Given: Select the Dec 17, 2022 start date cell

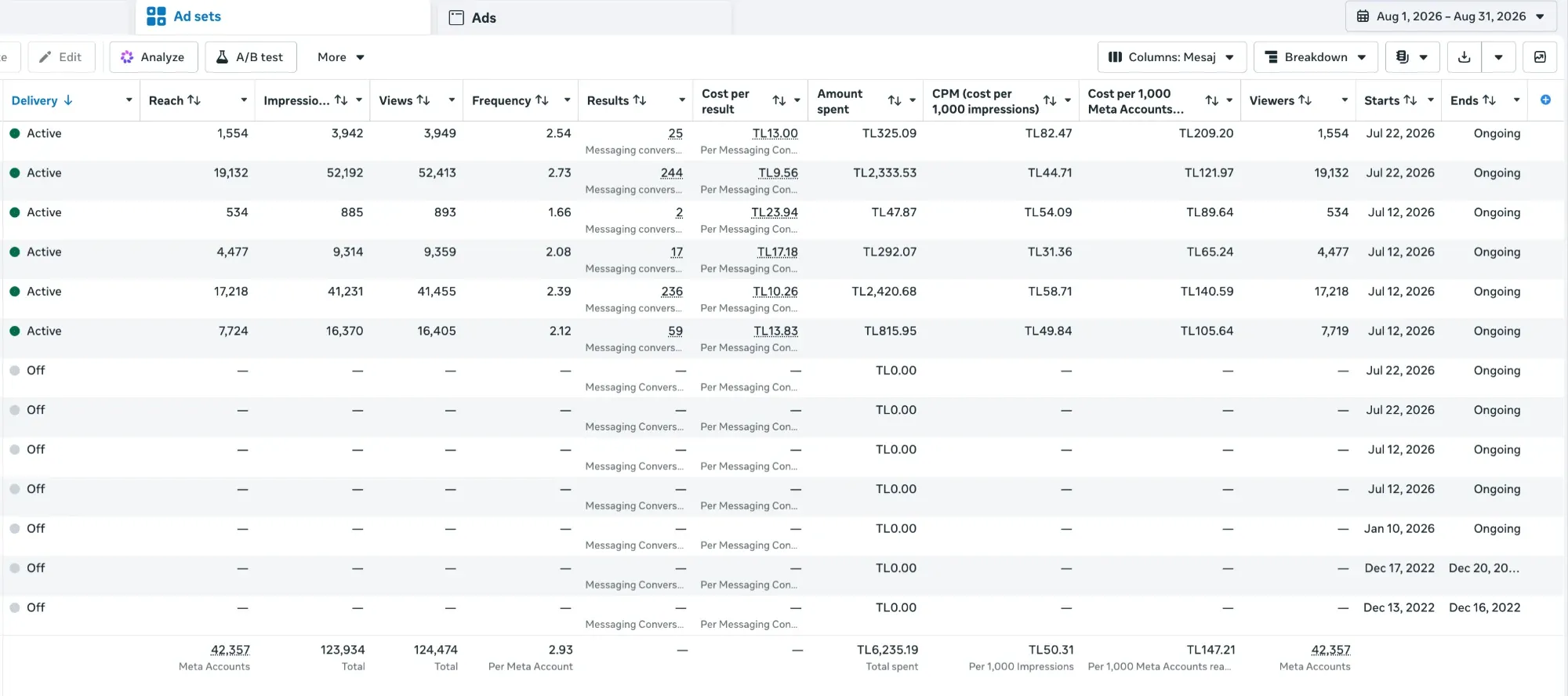Looking at the screenshot, I should tap(1399, 568).
